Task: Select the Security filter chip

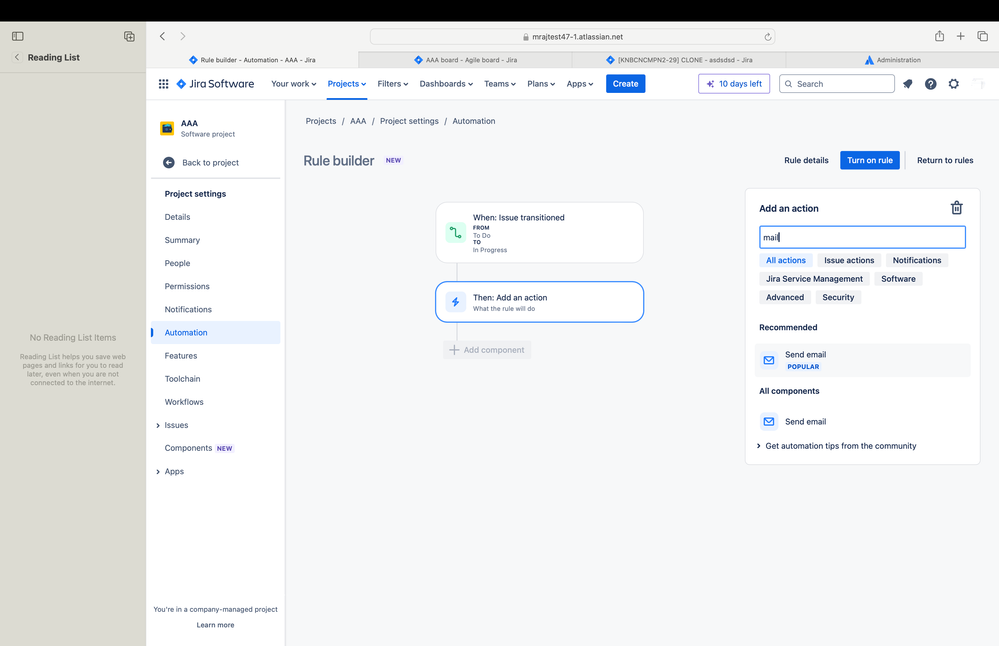Action: point(838,298)
